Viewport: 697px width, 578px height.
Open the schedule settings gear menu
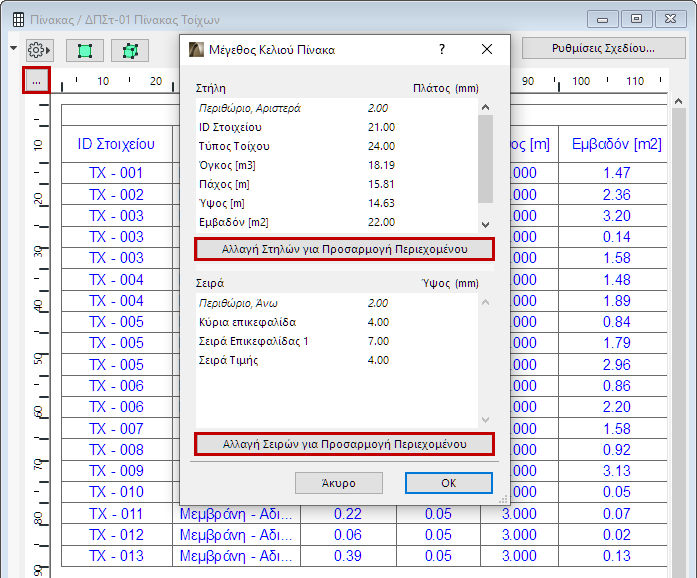(39, 49)
